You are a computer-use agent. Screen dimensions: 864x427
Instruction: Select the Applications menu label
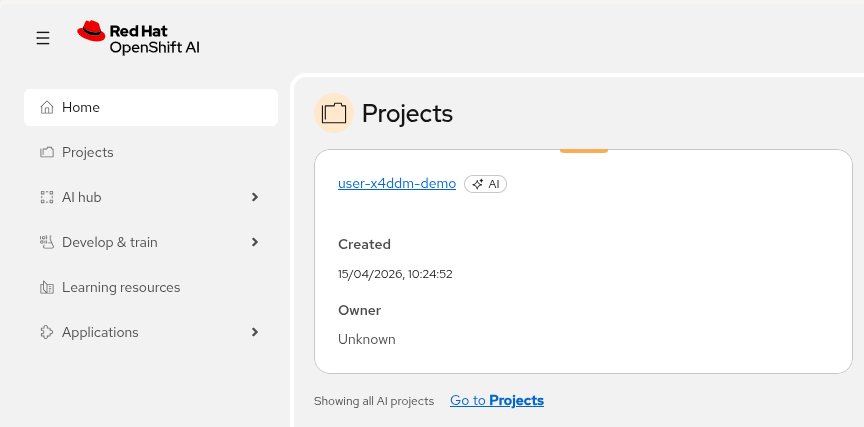[x=100, y=332]
